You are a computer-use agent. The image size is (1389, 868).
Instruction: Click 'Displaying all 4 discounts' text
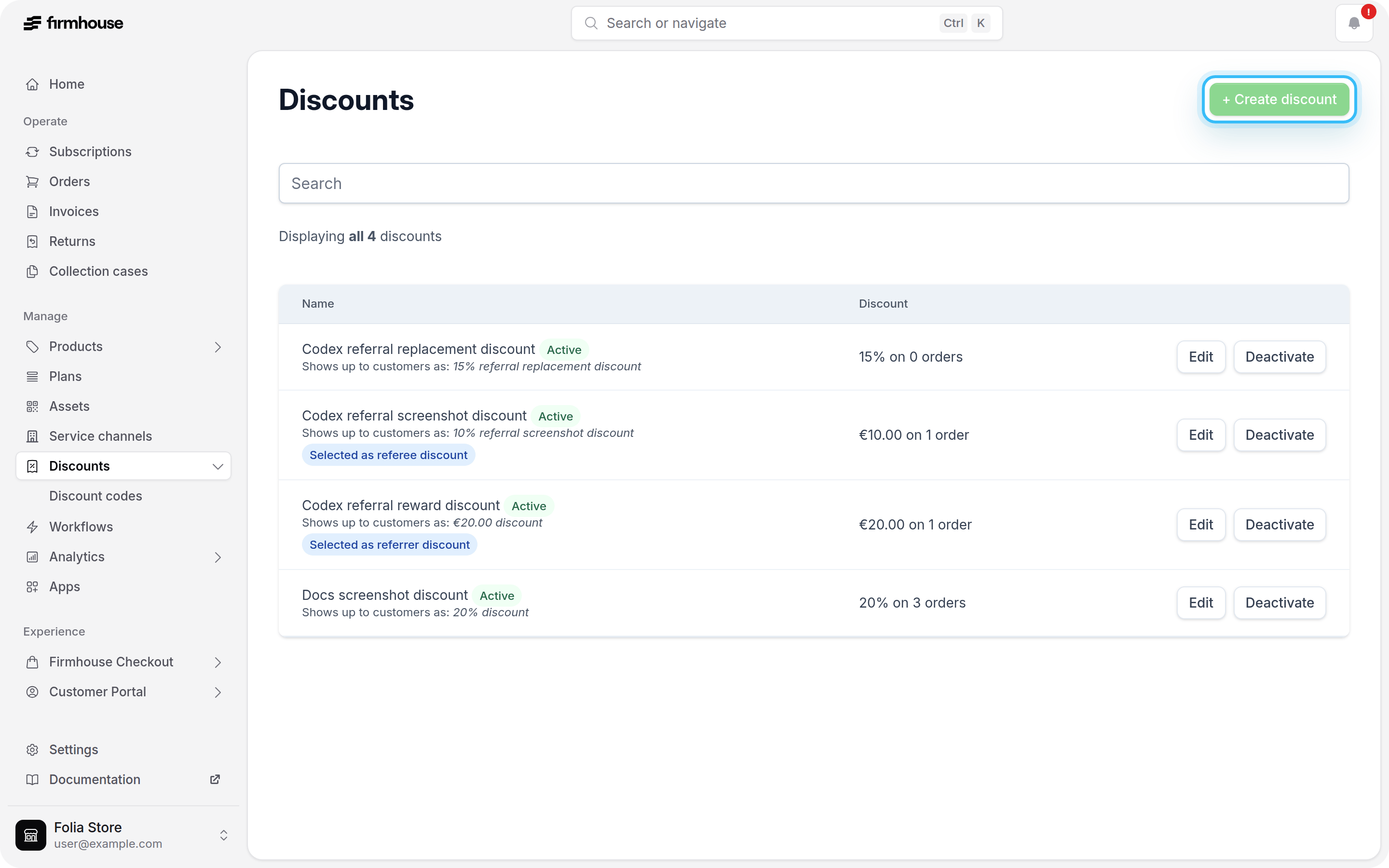360,236
